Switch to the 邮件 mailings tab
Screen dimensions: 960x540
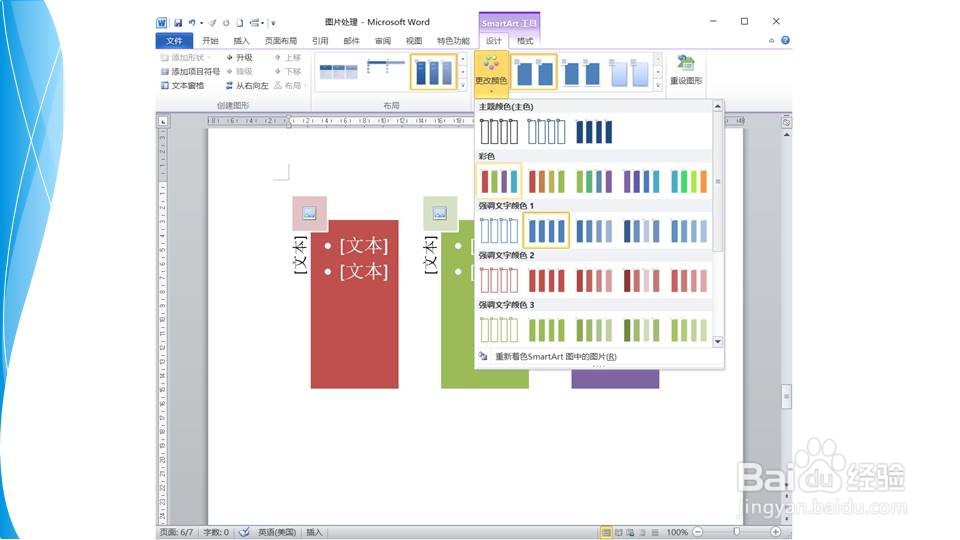[351, 40]
